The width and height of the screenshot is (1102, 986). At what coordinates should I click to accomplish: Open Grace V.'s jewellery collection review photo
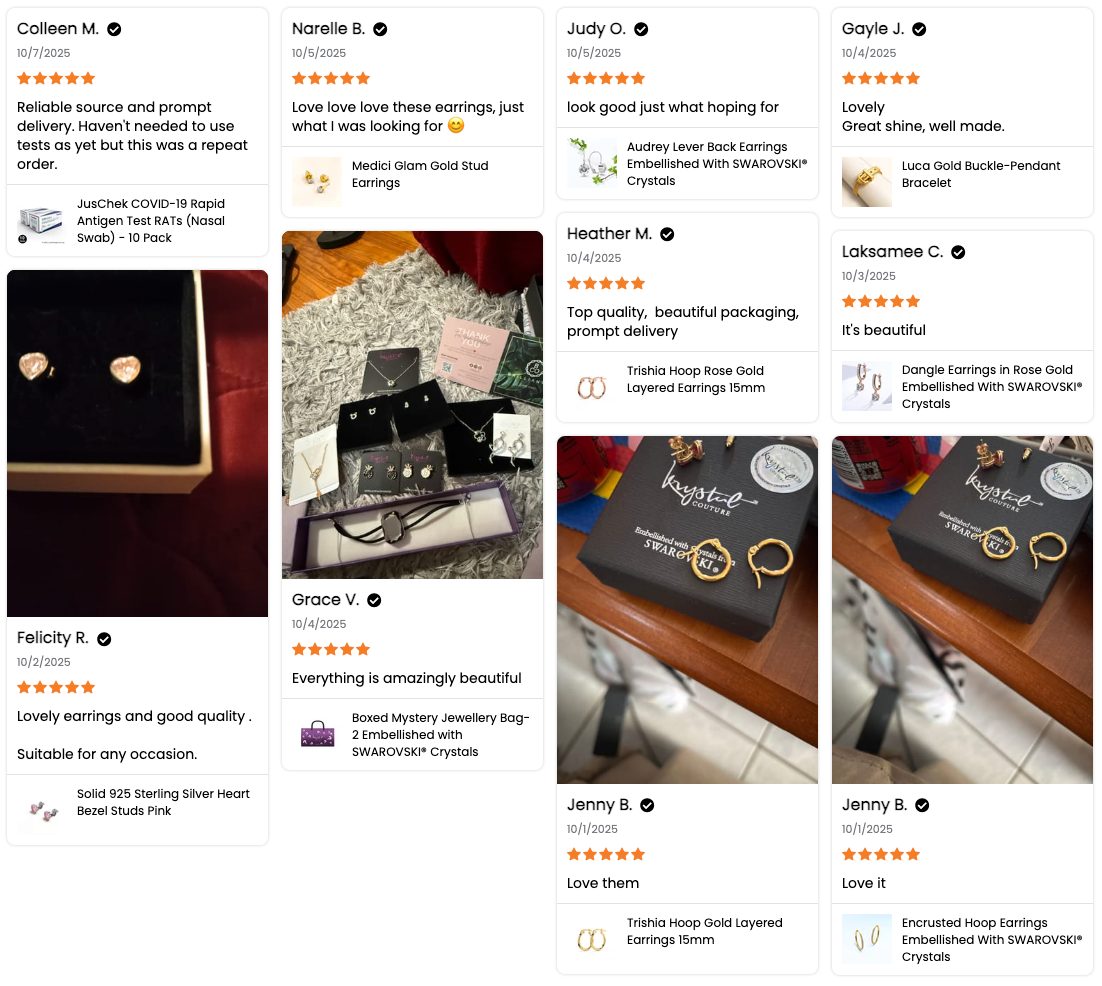[412, 405]
